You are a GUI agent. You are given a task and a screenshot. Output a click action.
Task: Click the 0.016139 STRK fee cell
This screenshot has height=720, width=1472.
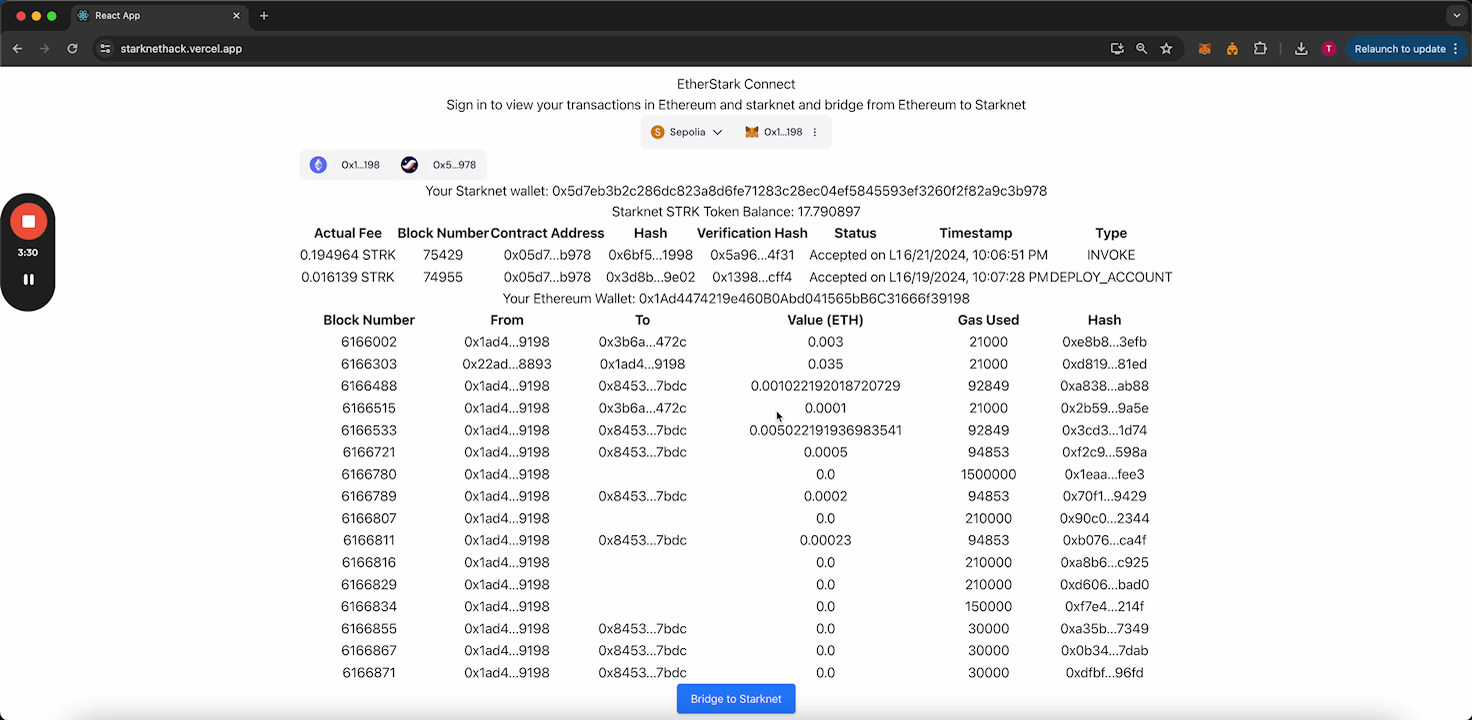point(348,277)
